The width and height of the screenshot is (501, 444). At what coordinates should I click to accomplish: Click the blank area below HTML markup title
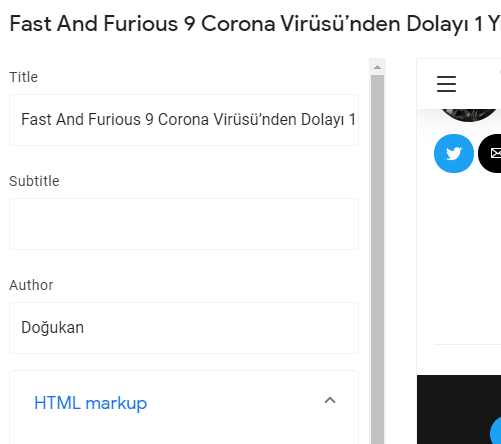(184, 432)
